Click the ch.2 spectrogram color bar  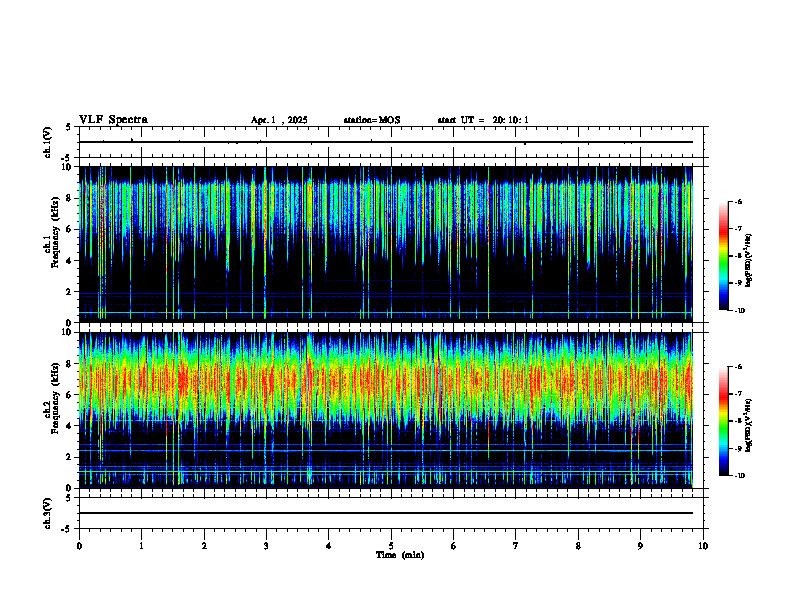click(x=723, y=421)
